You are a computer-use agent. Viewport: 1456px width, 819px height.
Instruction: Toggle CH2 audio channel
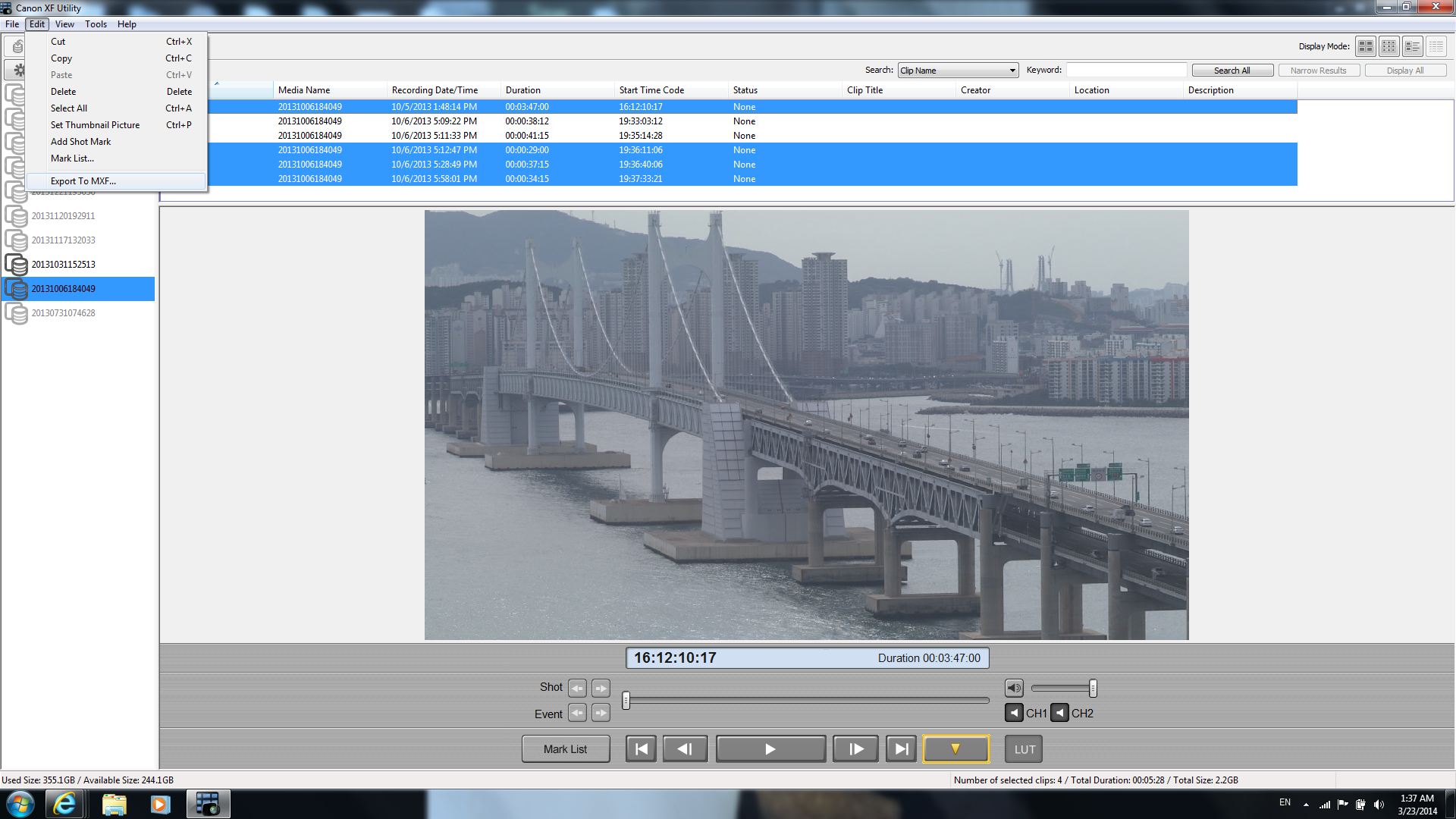click(1060, 713)
